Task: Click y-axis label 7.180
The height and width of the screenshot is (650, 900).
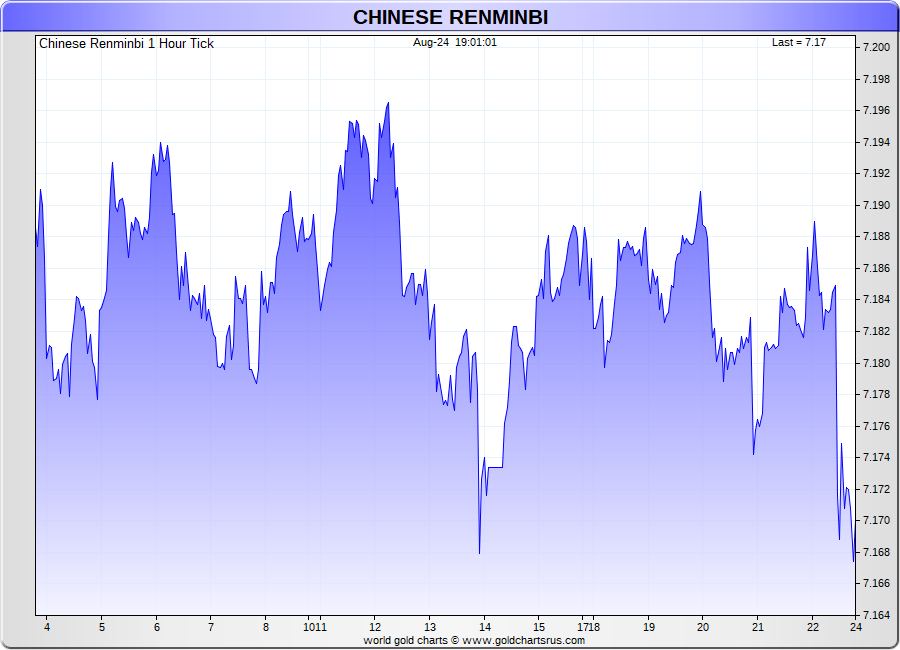Action: tap(876, 363)
